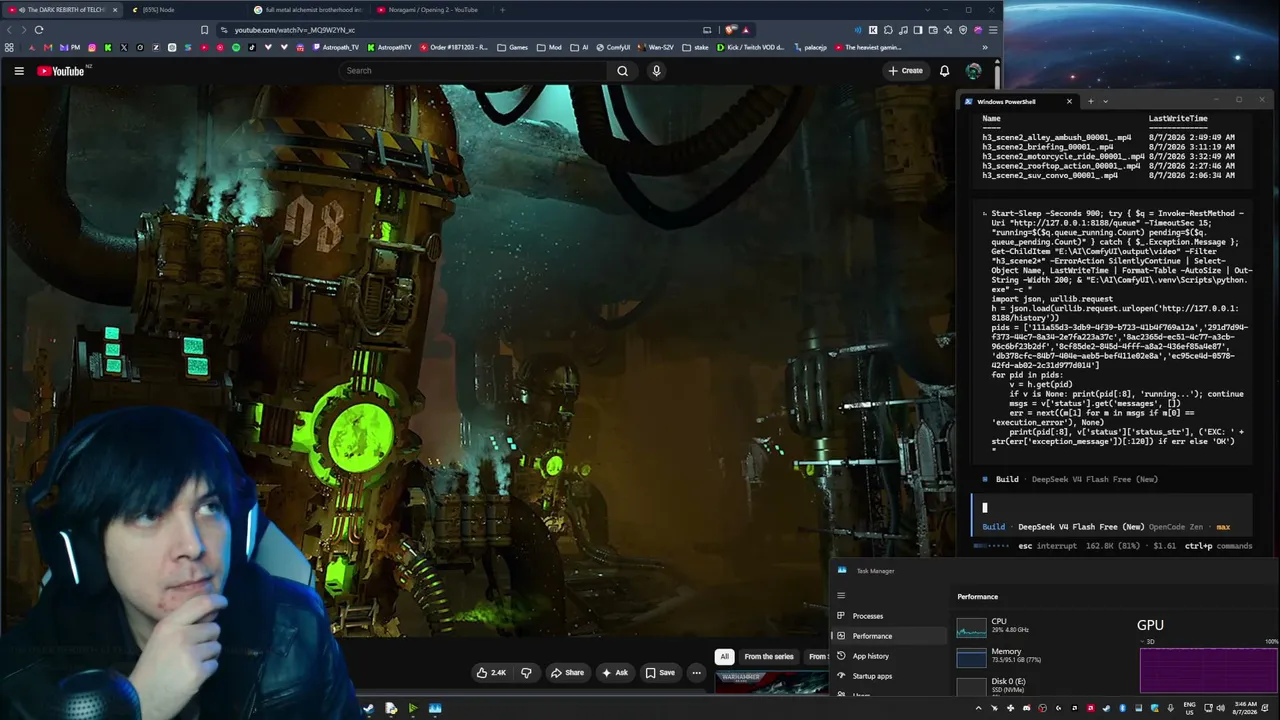Click the browser address bar URL
Image resolution: width=1280 pixels, height=720 pixels.
(295, 30)
